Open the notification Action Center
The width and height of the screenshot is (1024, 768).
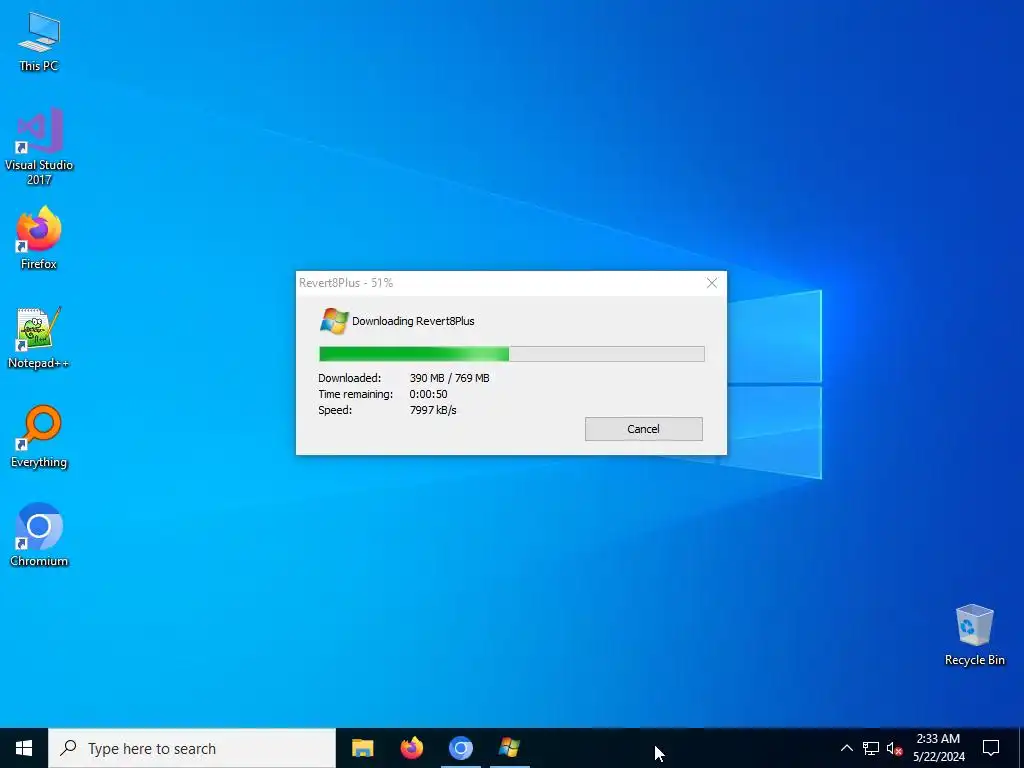[x=991, y=748]
